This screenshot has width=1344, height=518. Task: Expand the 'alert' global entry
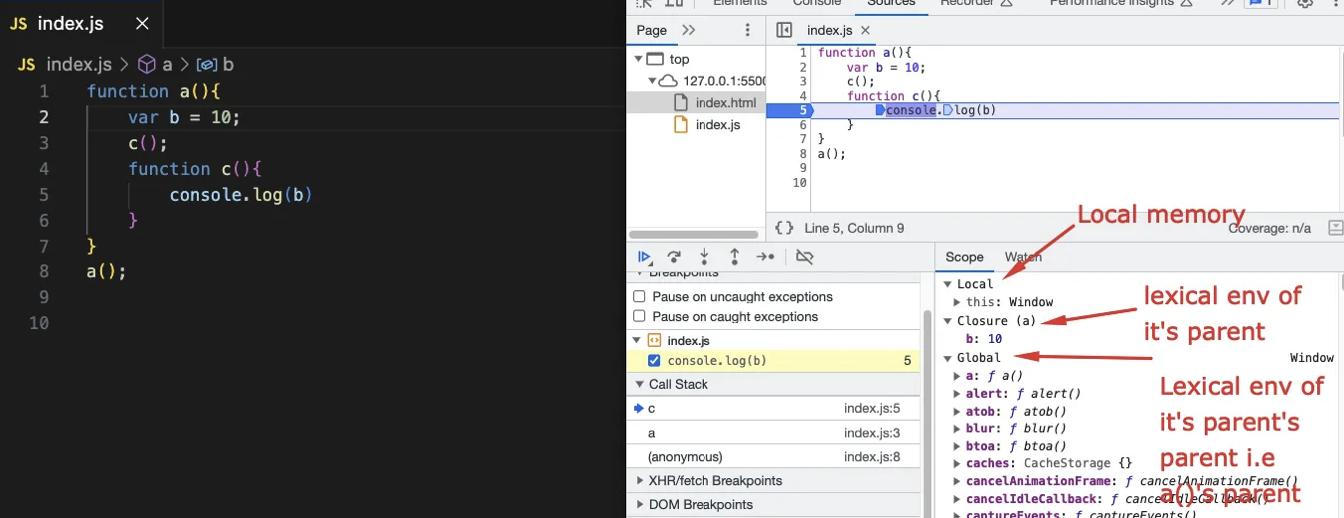pyautogui.click(x=958, y=394)
